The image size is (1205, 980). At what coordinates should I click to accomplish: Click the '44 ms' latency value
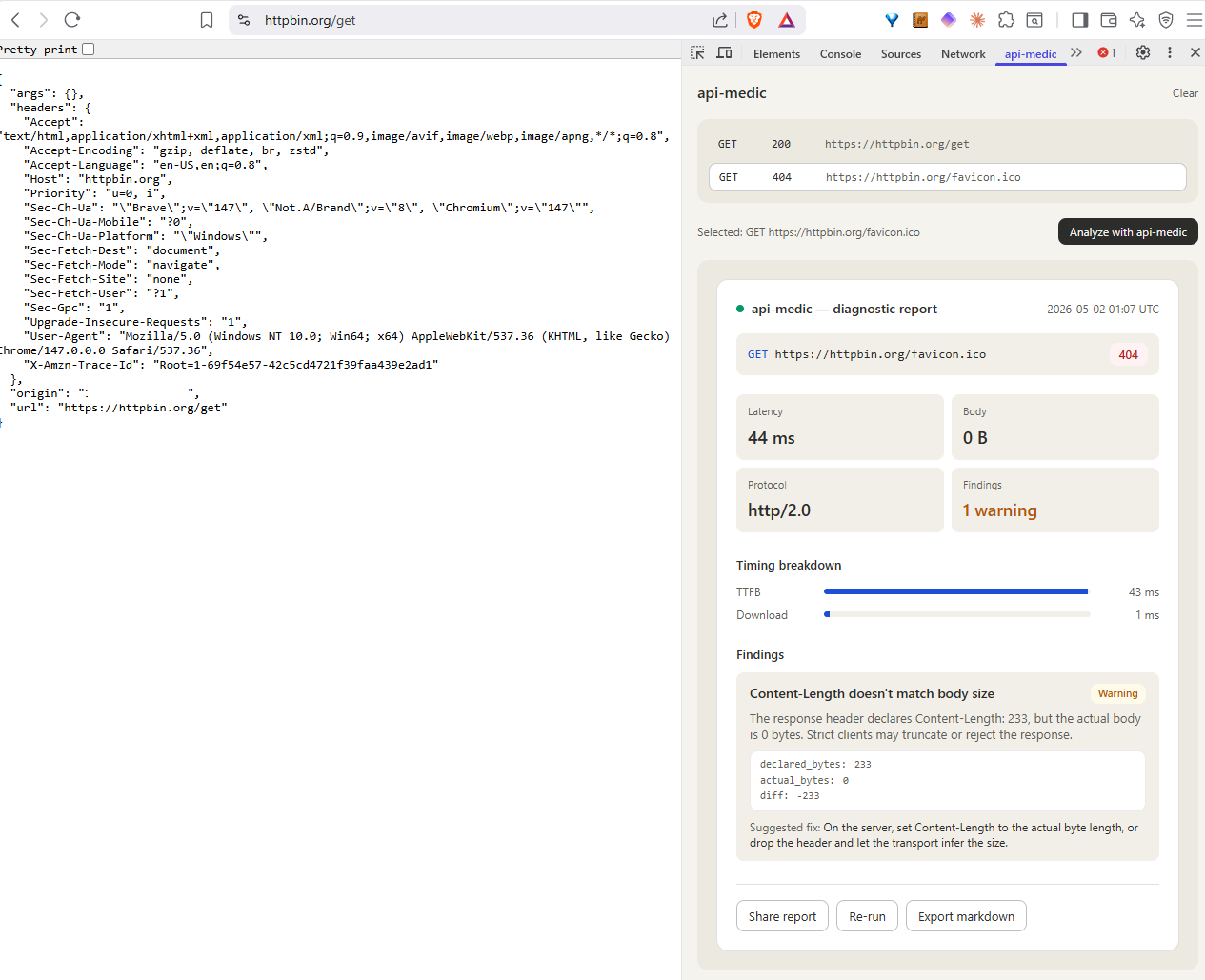772,438
